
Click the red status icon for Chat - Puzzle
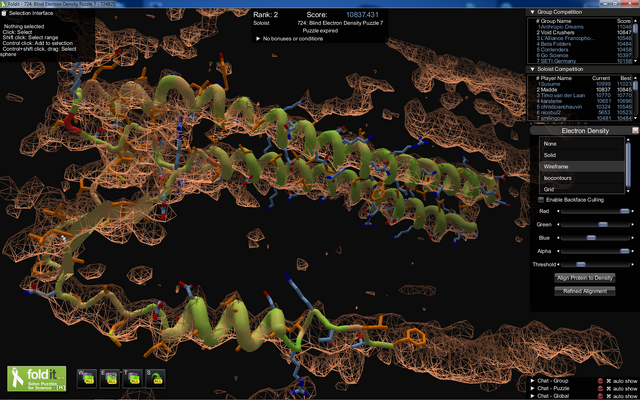coord(600,389)
